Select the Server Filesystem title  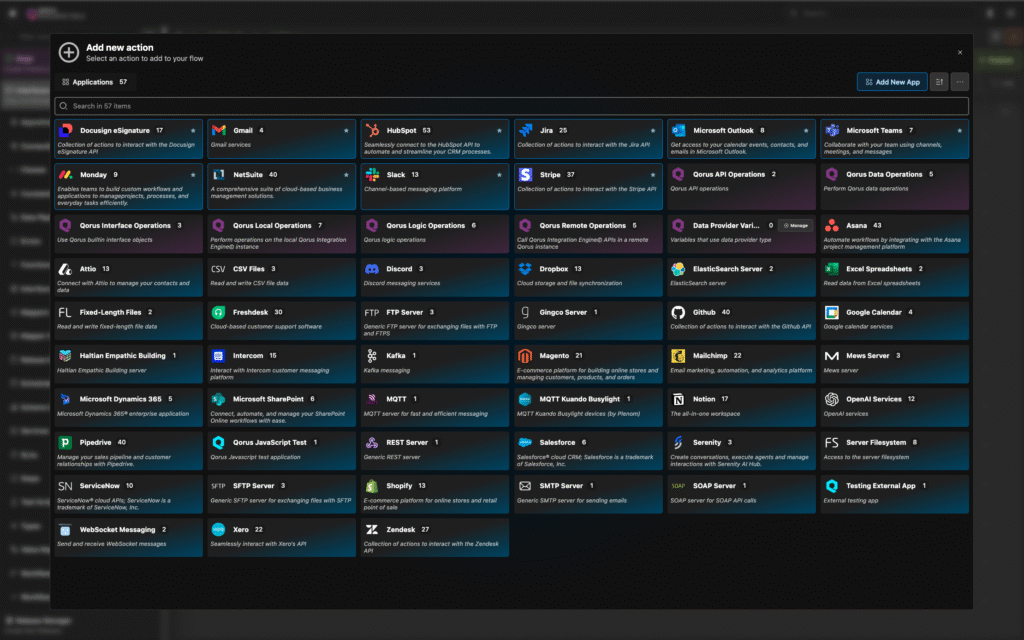pos(876,443)
